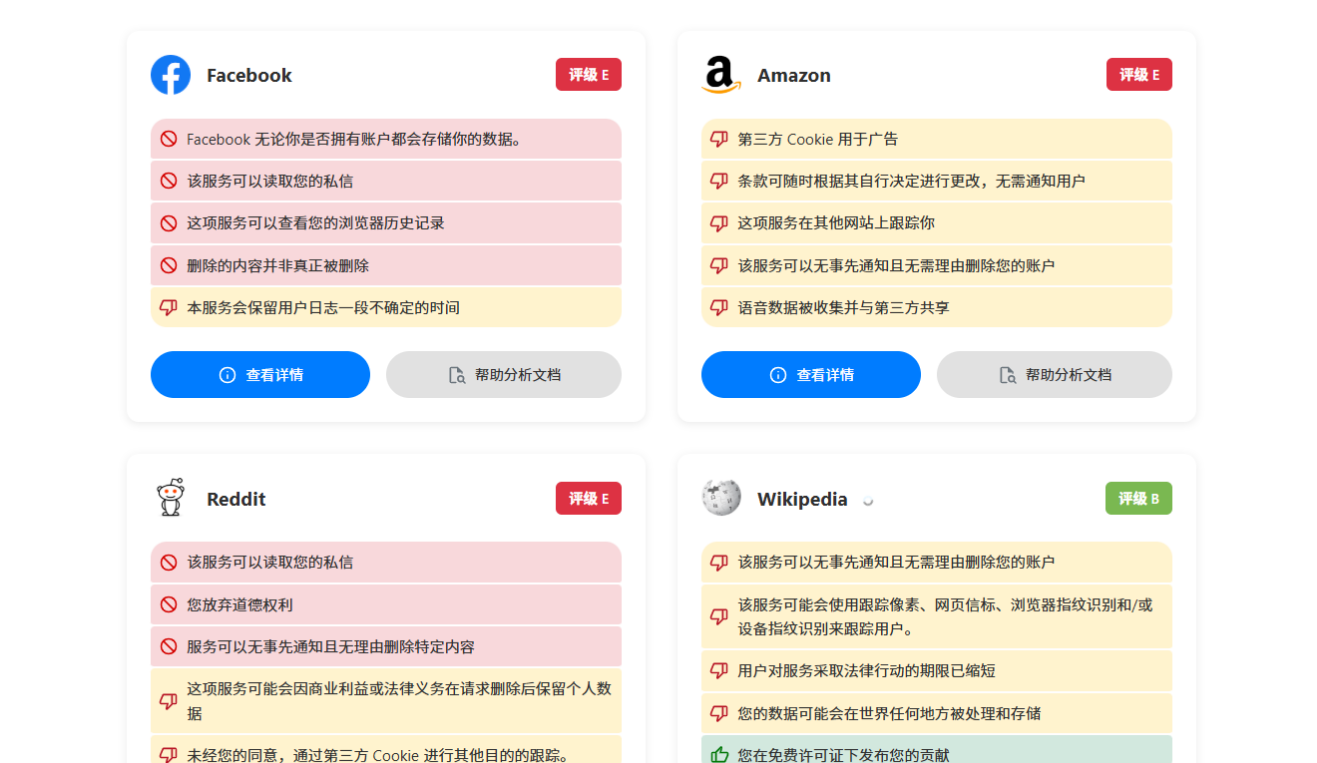Click thumbs-down icon beside 您的数据可能会在世界任何地方

(x=719, y=714)
